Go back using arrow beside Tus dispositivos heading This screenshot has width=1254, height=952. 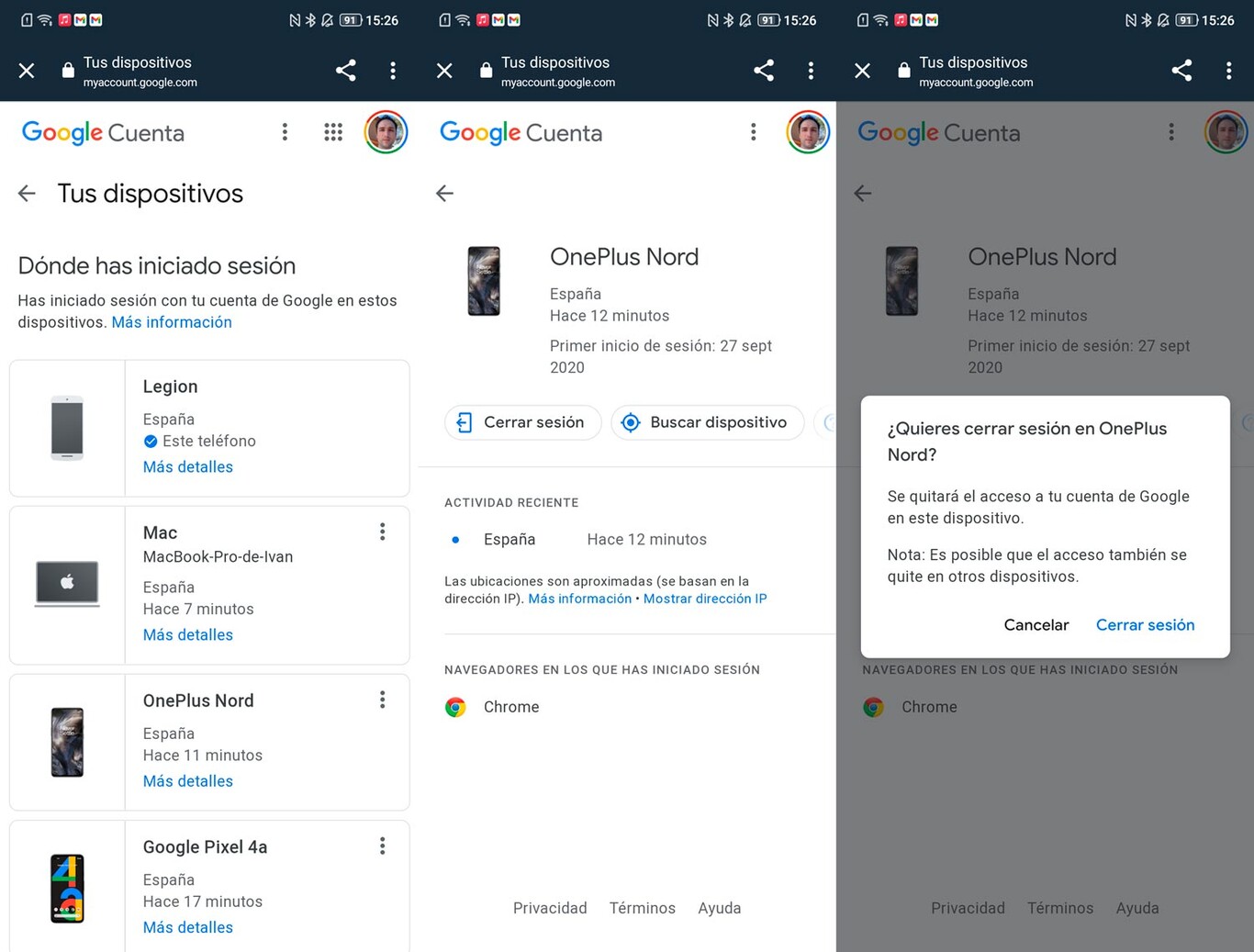(x=27, y=193)
